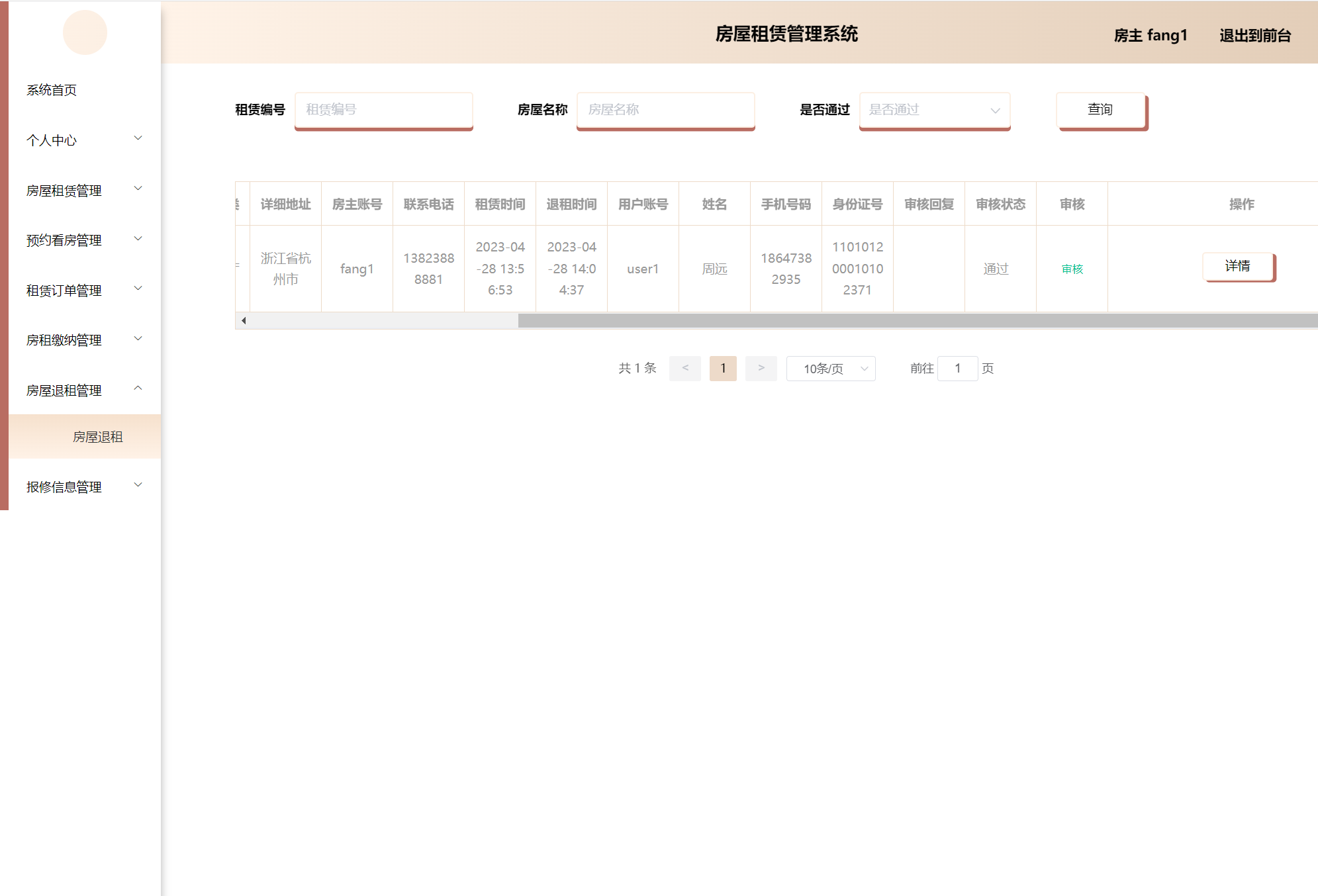This screenshot has width=1318, height=896.
Task: Click 退出到前台 in header
Action: 1254,35
